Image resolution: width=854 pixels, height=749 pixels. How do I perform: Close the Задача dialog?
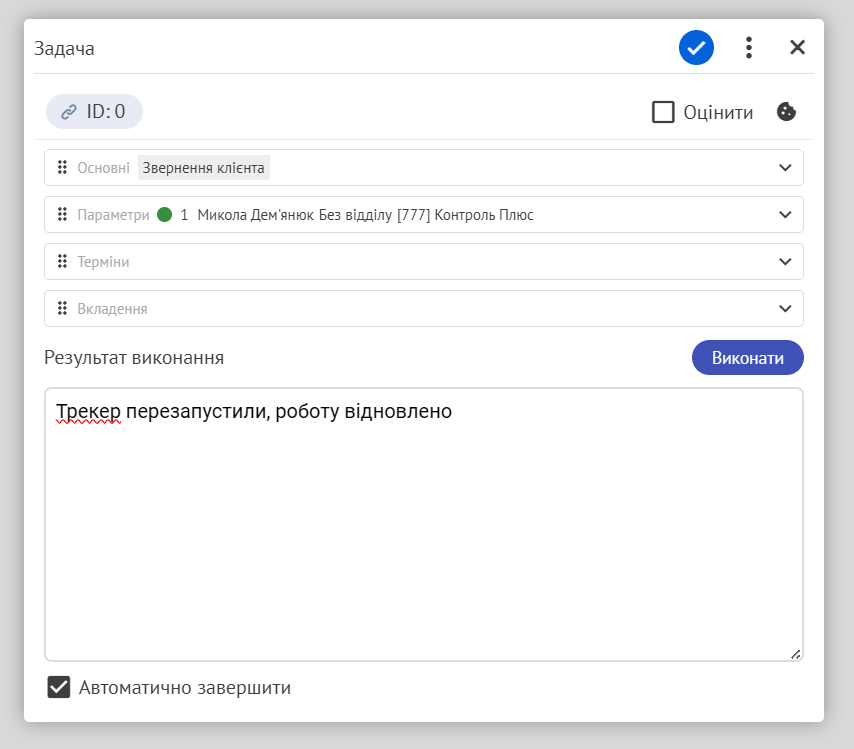click(x=797, y=47)
